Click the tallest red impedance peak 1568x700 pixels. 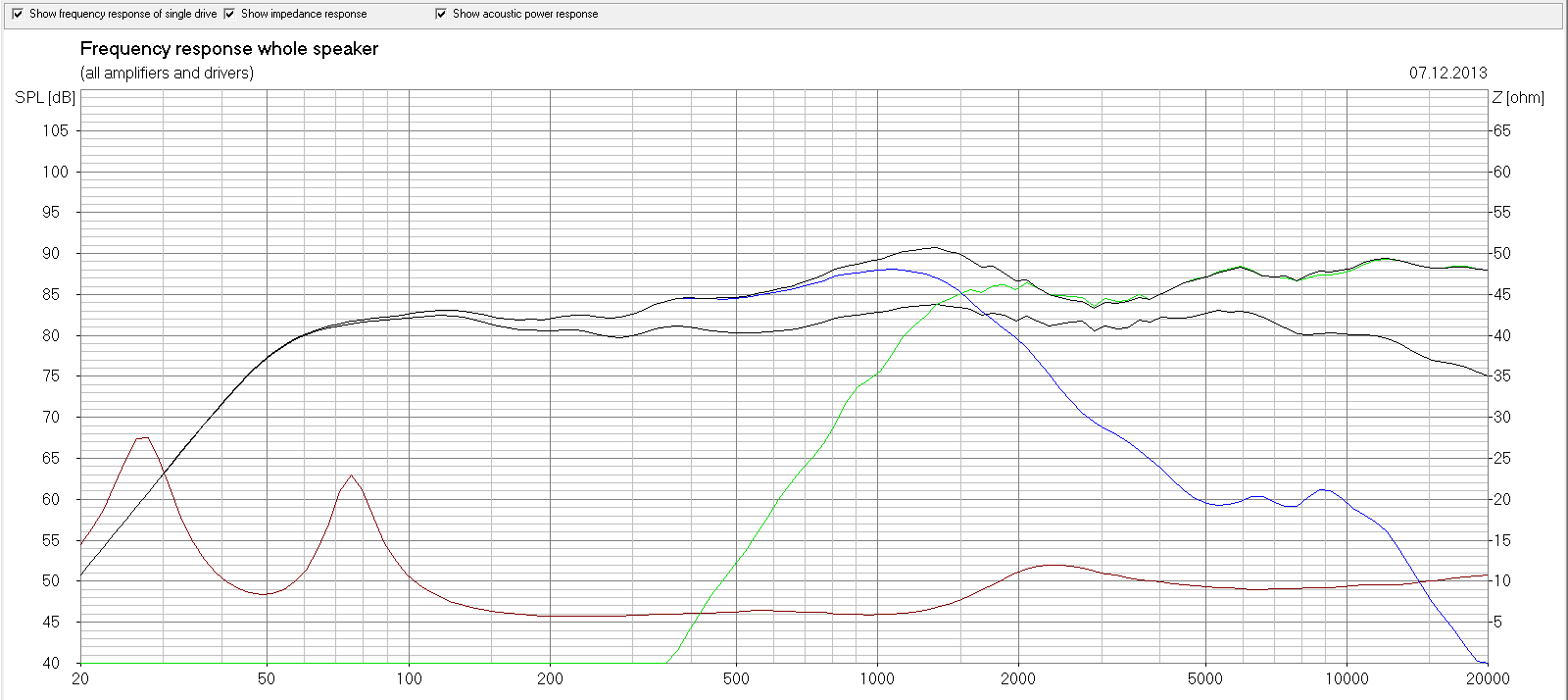pyautogui.click(x=145, y=437)
